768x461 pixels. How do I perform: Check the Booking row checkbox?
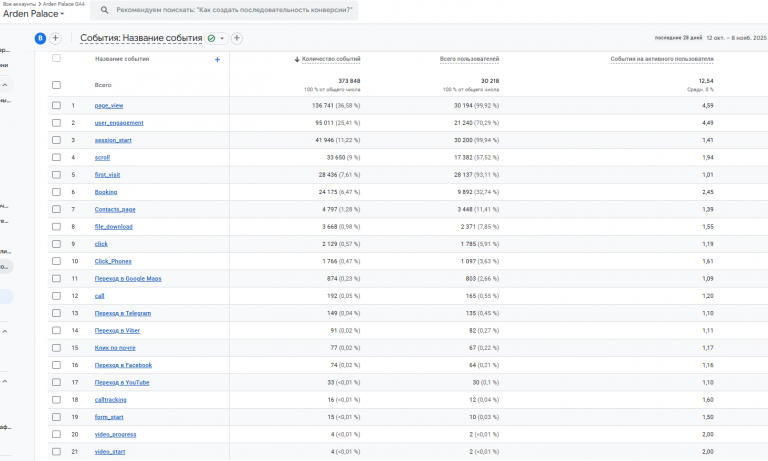tap(56, 192)
